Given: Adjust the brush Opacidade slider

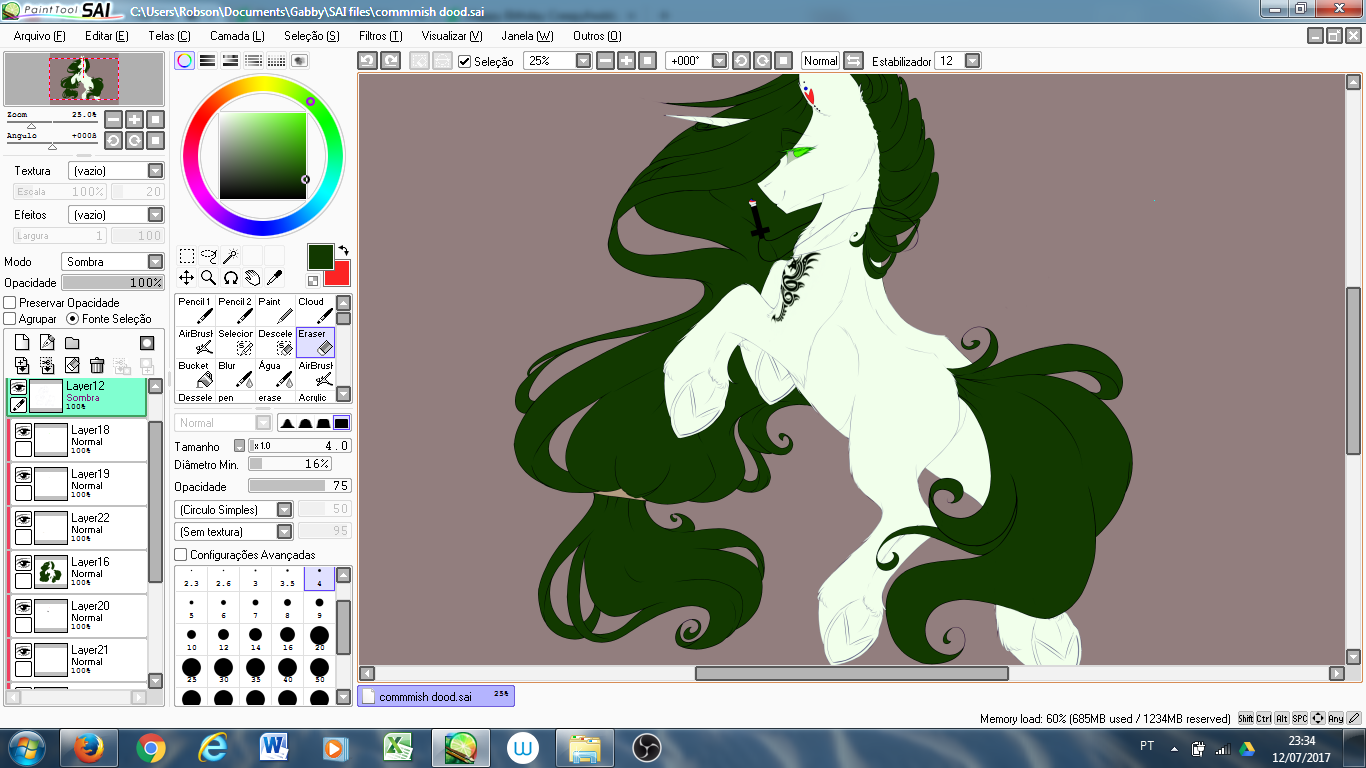Looking at the screenshot, I should click(x=300, y=486).
